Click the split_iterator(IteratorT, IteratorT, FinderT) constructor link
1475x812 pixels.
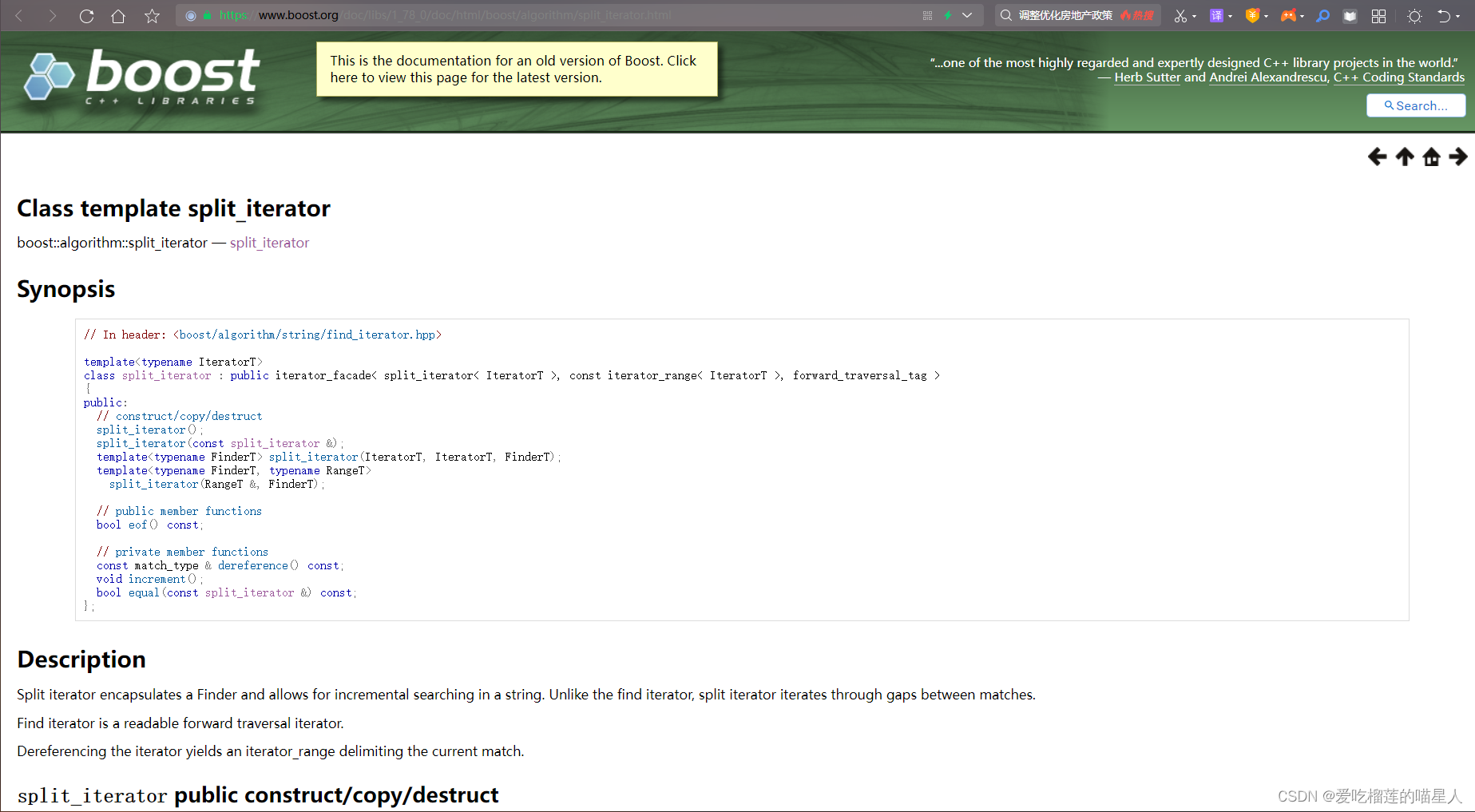tap(313, 457)
